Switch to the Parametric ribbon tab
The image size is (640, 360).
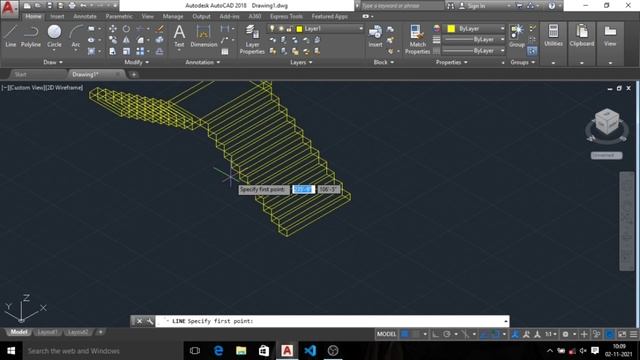[x=119, y=16]
